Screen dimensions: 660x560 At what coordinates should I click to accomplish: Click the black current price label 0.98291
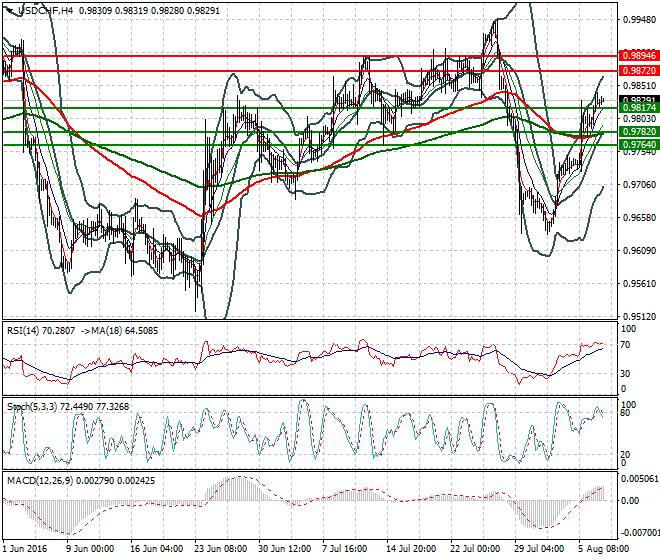click(639, 100)
